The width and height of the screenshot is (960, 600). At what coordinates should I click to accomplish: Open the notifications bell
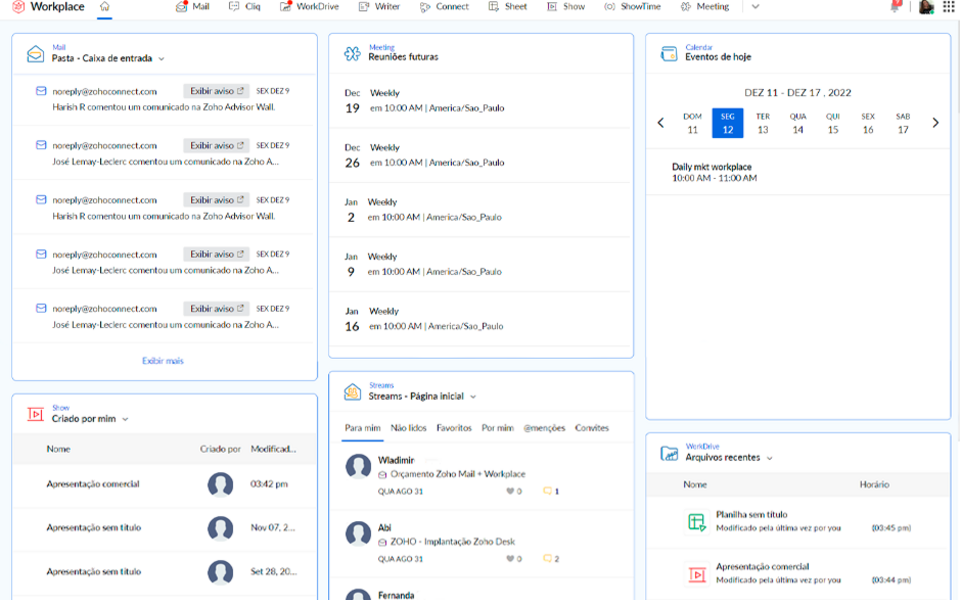(896, 7)
